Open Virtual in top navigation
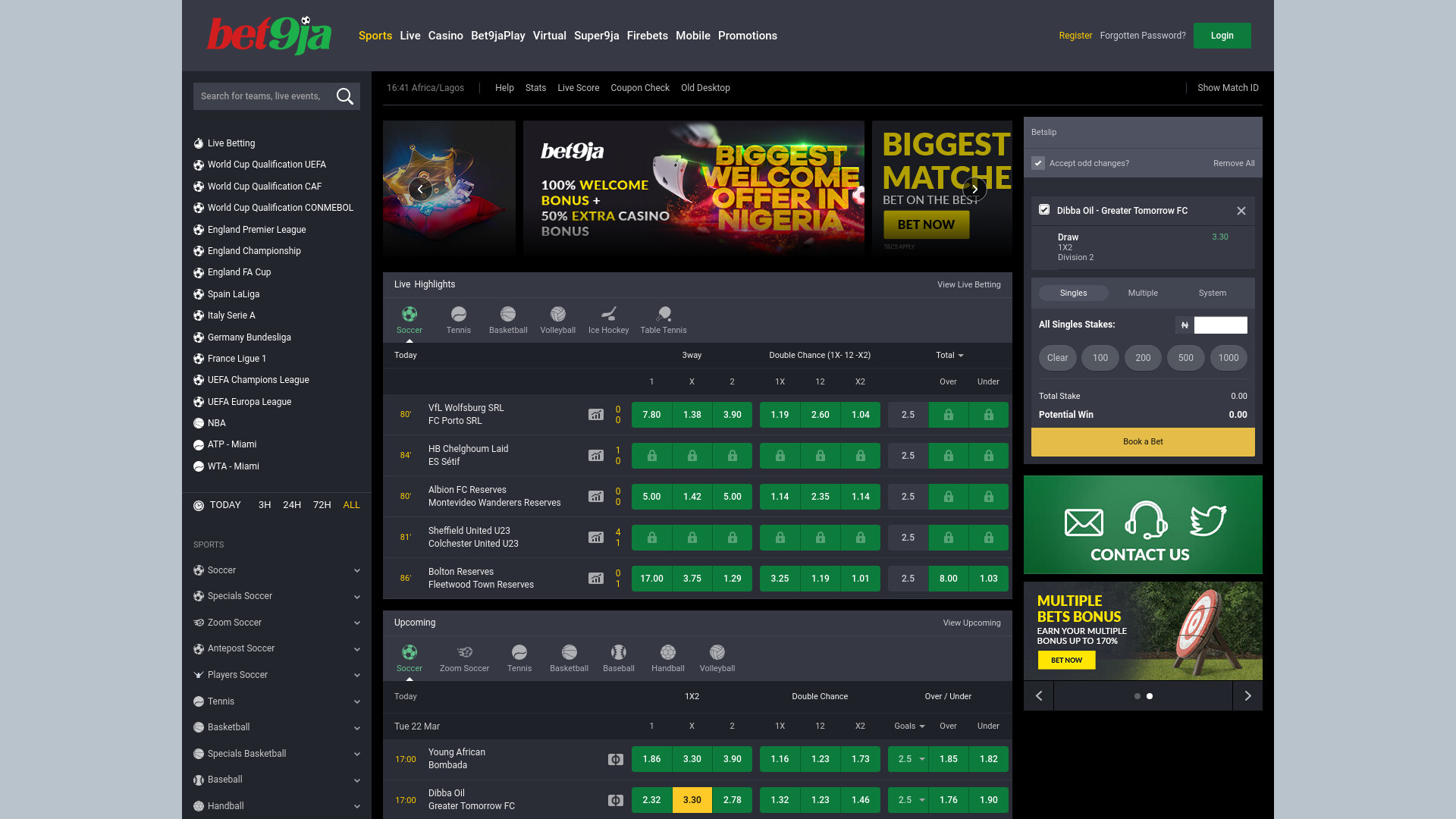The image size is (1456, 819). (550, 36)
